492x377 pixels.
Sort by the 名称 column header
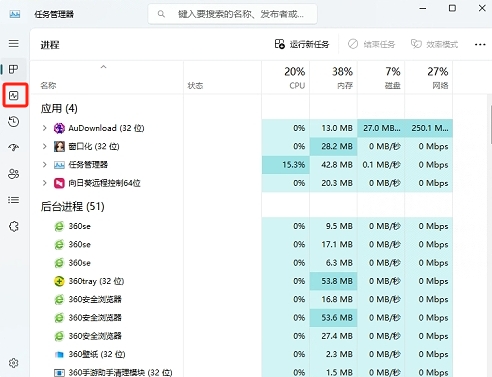[106, 77]
